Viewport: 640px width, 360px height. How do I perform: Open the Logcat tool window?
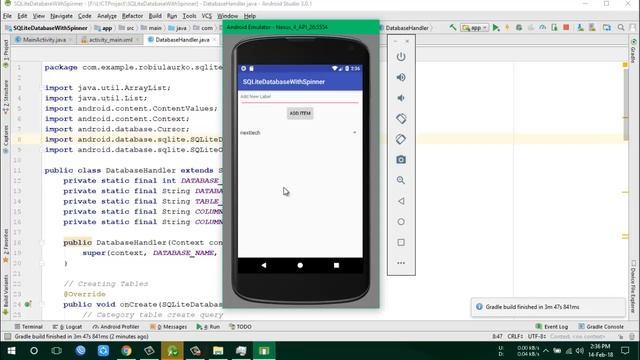pos(67,327)
